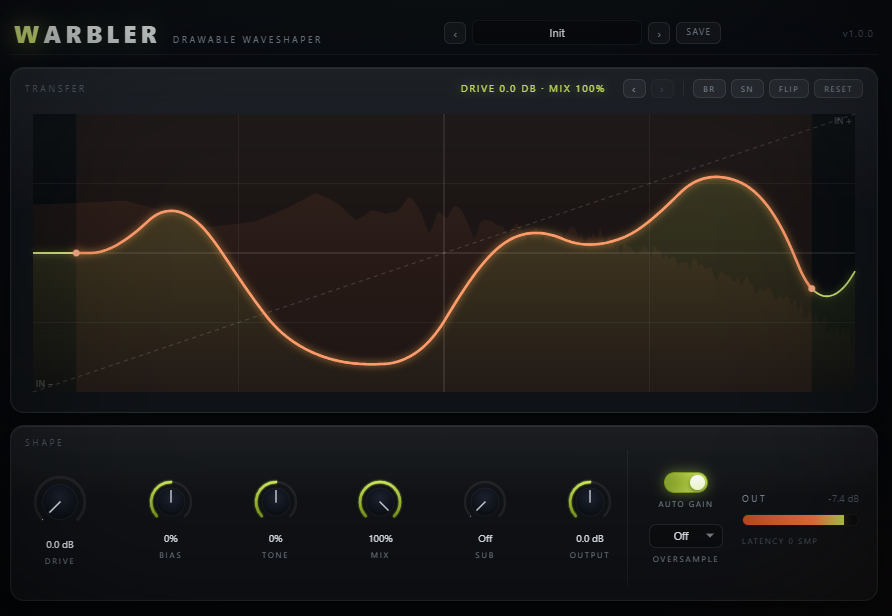Image resolution: width=892 pixels, height=616 pixels.
Task: Open the Oversample dropdown
Action: (x=685, y=536)
